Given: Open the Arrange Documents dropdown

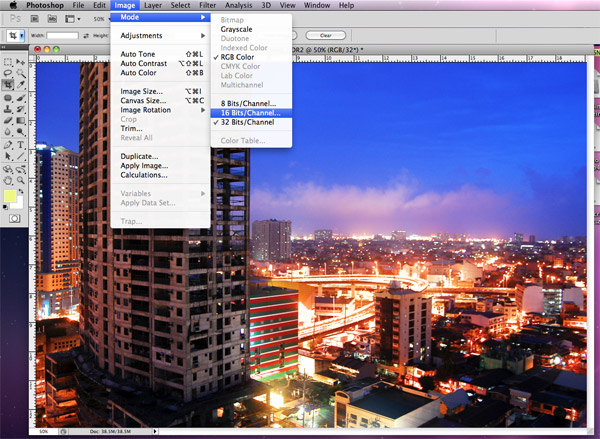Looking at the screenshot, I should pyautogui.click(x=72, y=18).
